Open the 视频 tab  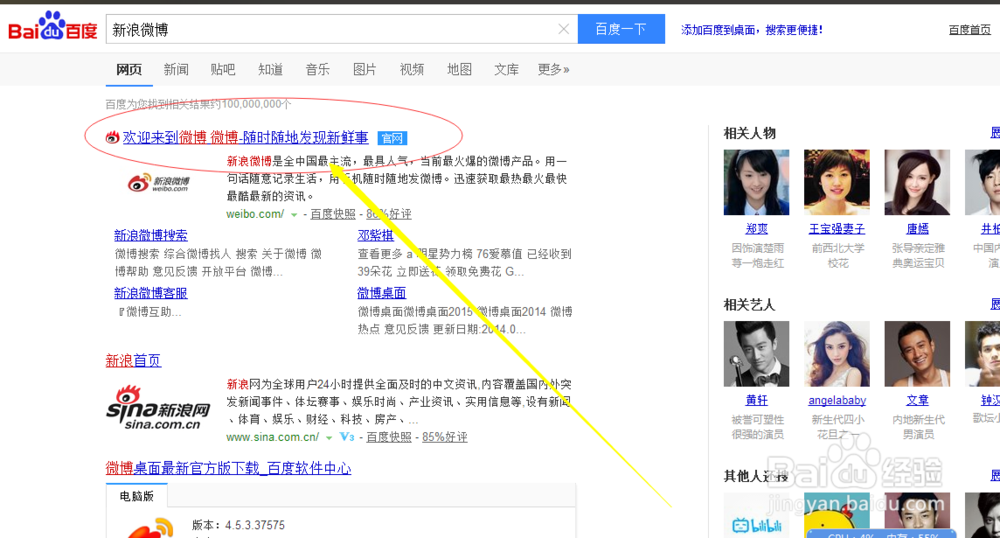pos(412,69)
